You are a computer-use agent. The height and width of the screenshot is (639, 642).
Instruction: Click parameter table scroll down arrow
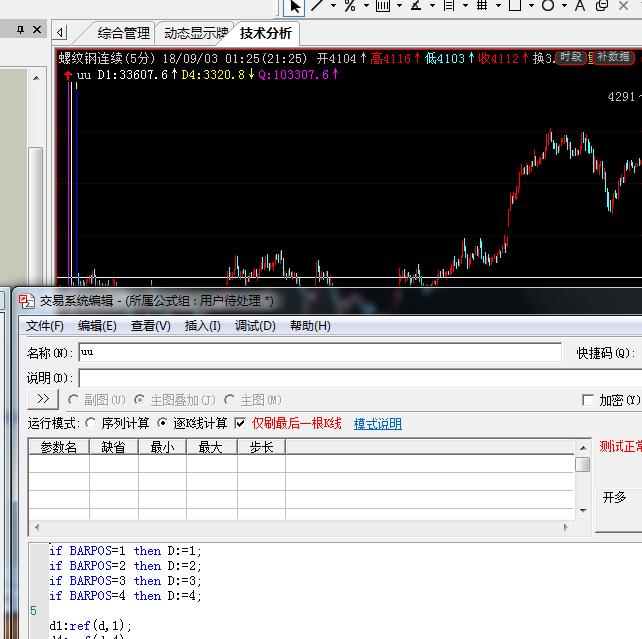click(583, 511)
